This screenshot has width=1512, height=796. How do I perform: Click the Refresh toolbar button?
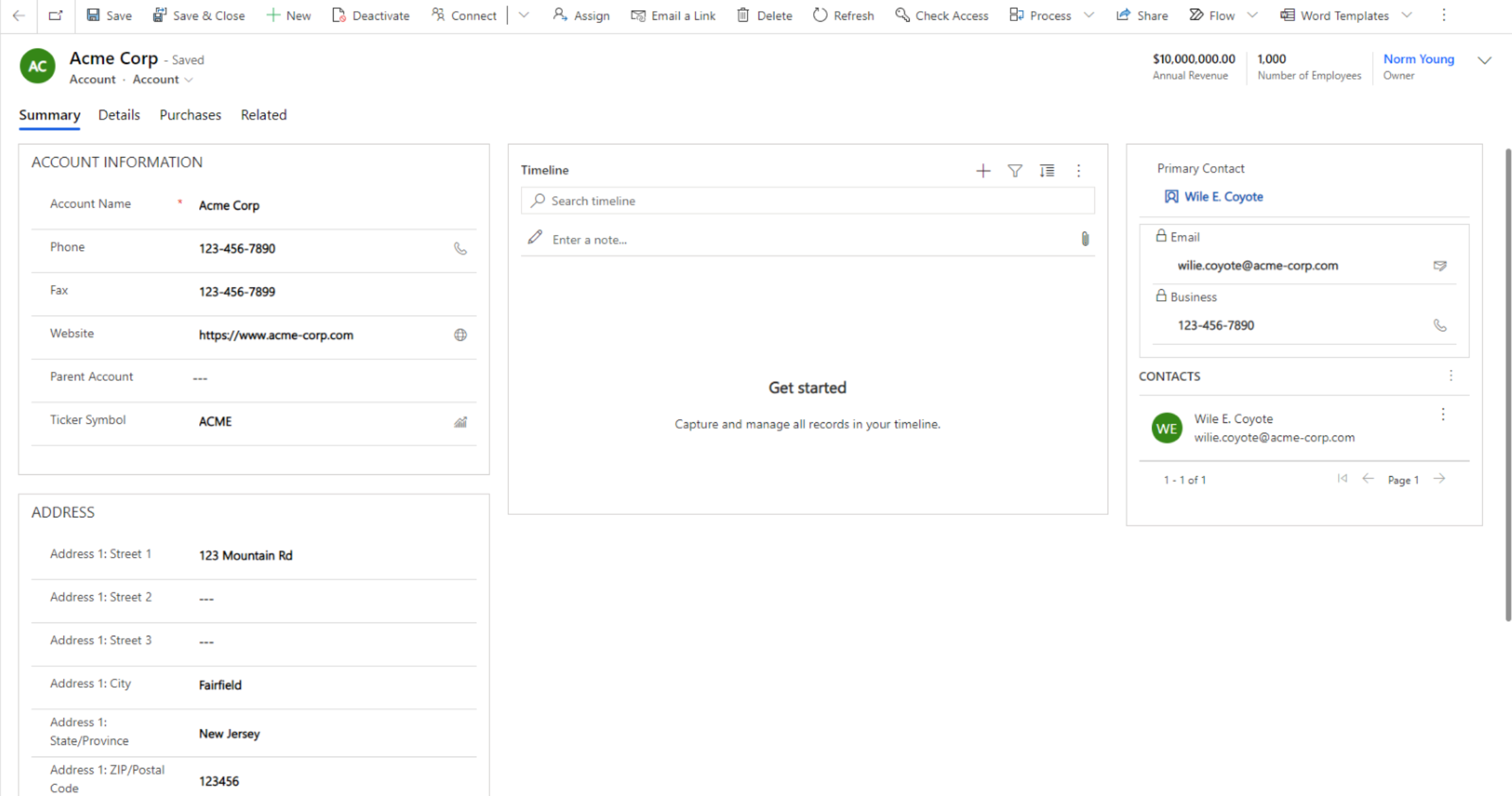843,15
